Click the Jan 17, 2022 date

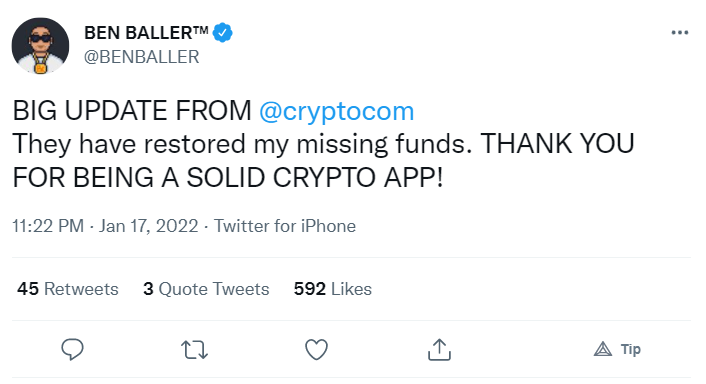point(149,226)
